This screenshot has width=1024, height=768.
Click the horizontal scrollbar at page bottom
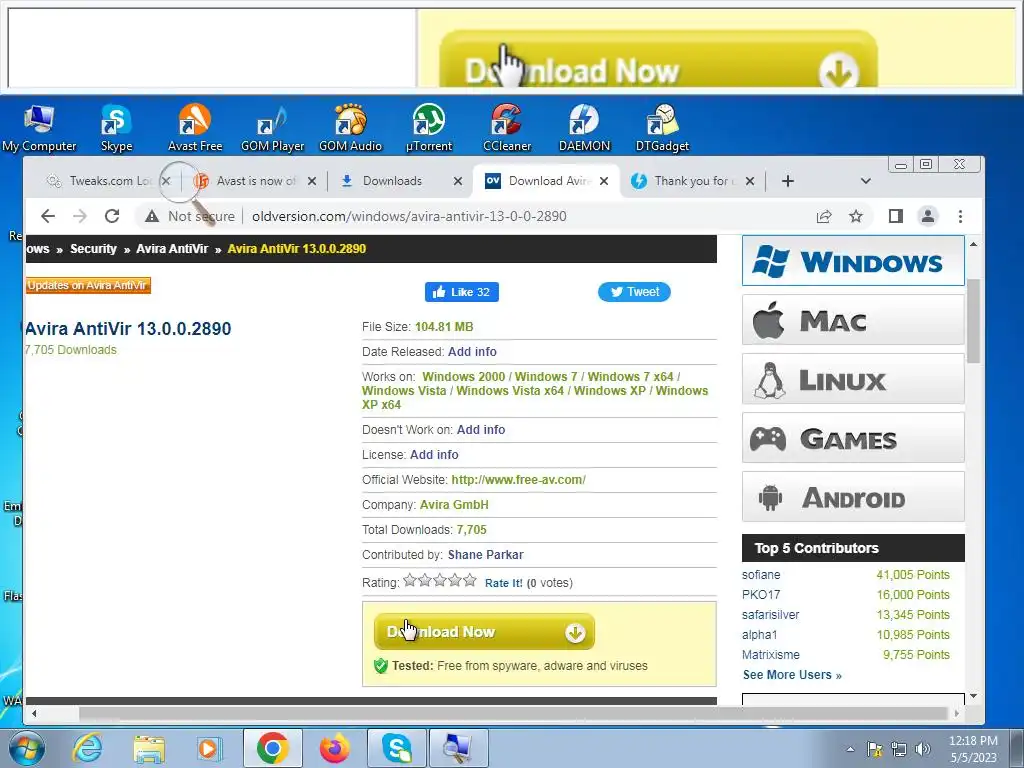pyautogui.click(x=513, y=713)
